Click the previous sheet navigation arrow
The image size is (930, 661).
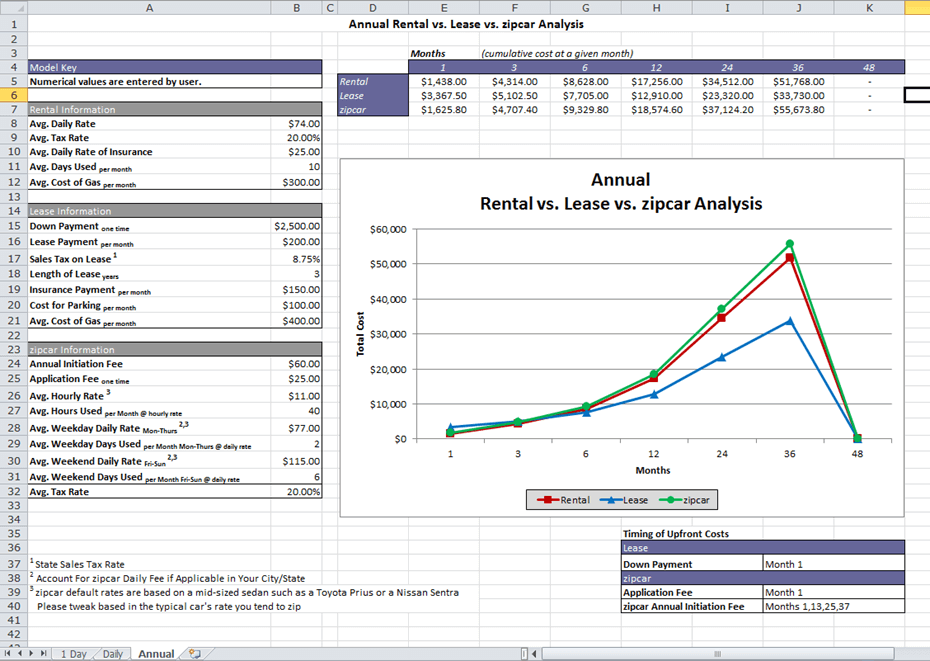[x=19, y=654]
